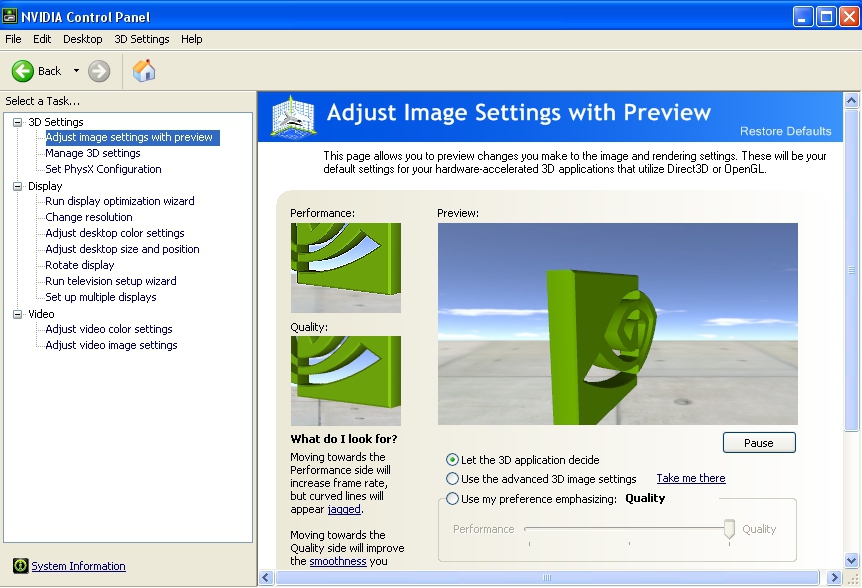Viewport: 862px width, 588px height.
Task: Click the Pause button
Action: point(759,442)
